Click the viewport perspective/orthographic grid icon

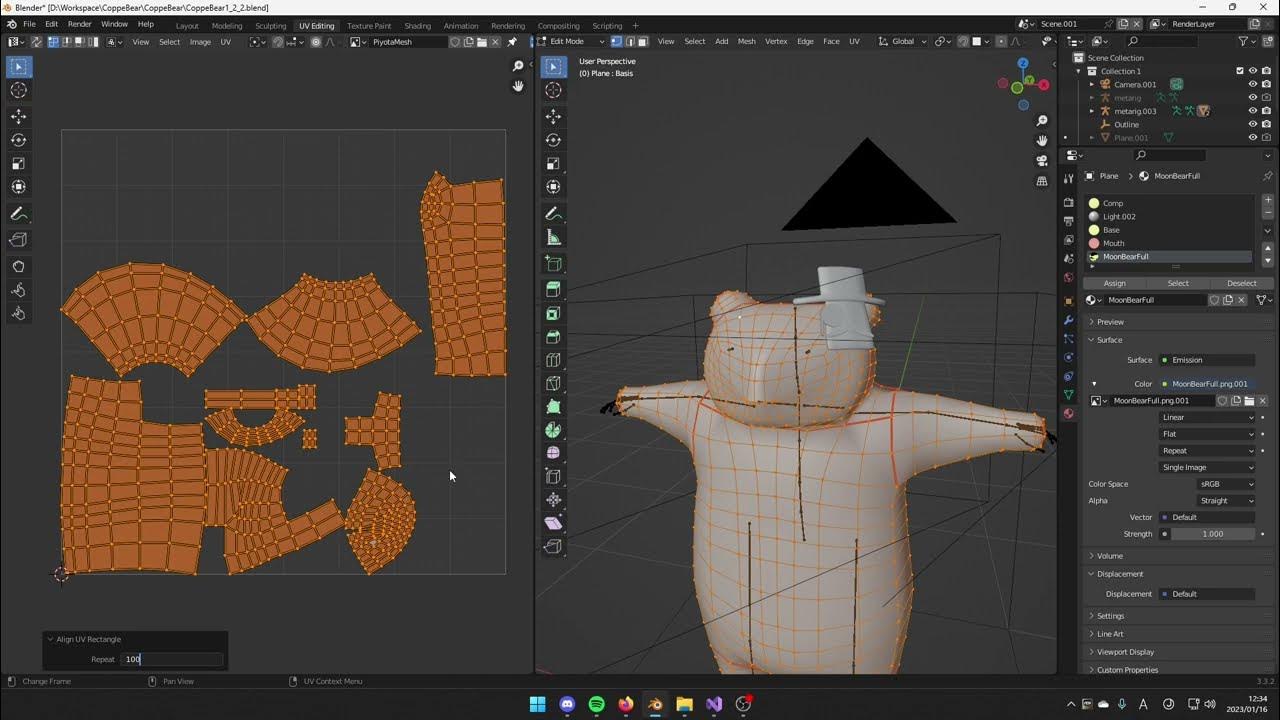1042,181
